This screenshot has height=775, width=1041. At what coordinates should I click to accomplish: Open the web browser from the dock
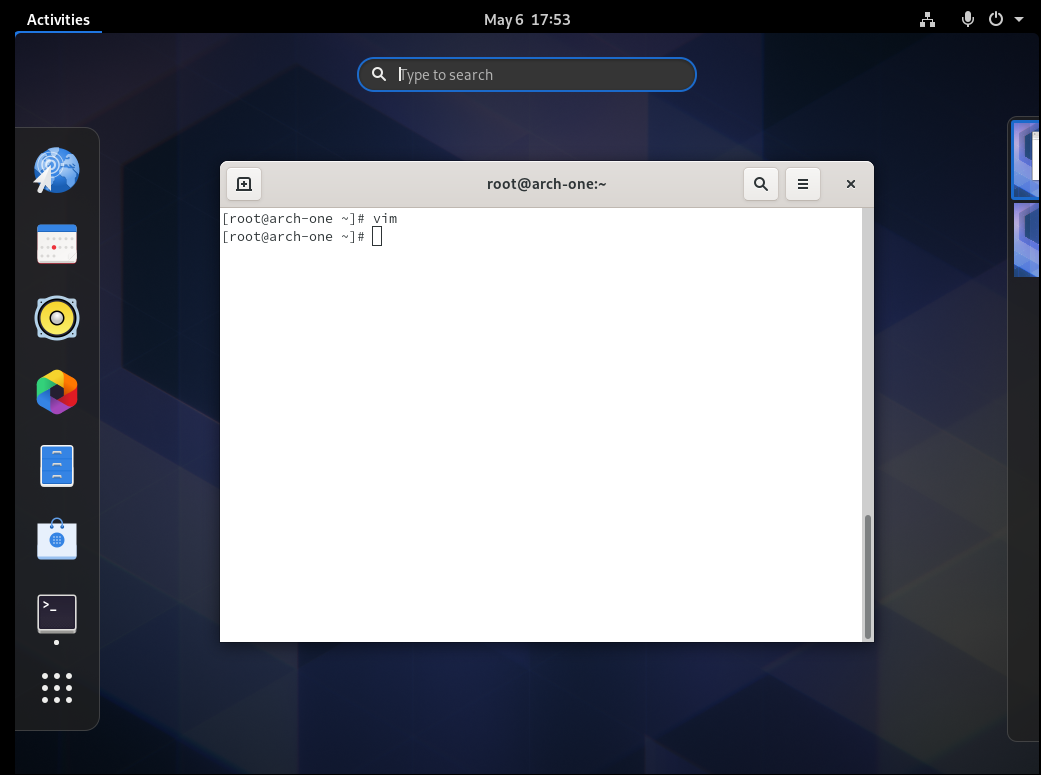(x=56, y=171)
